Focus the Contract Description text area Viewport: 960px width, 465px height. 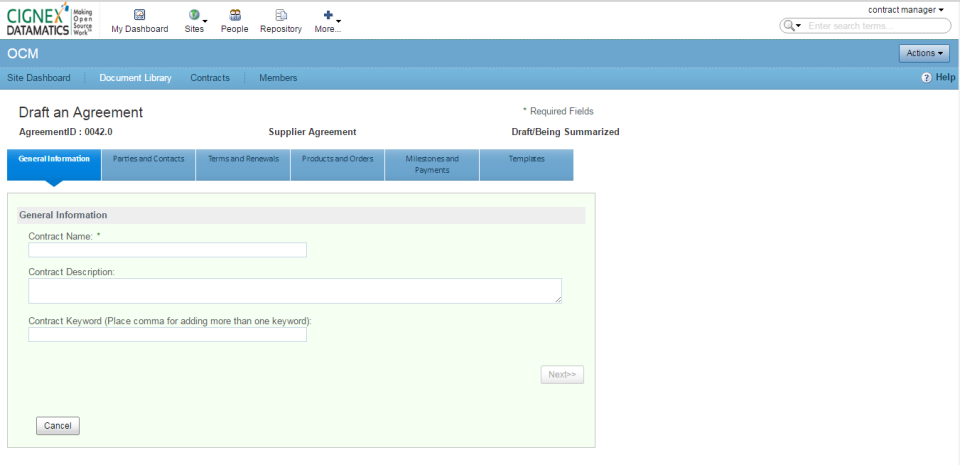(x=294, y=291)
